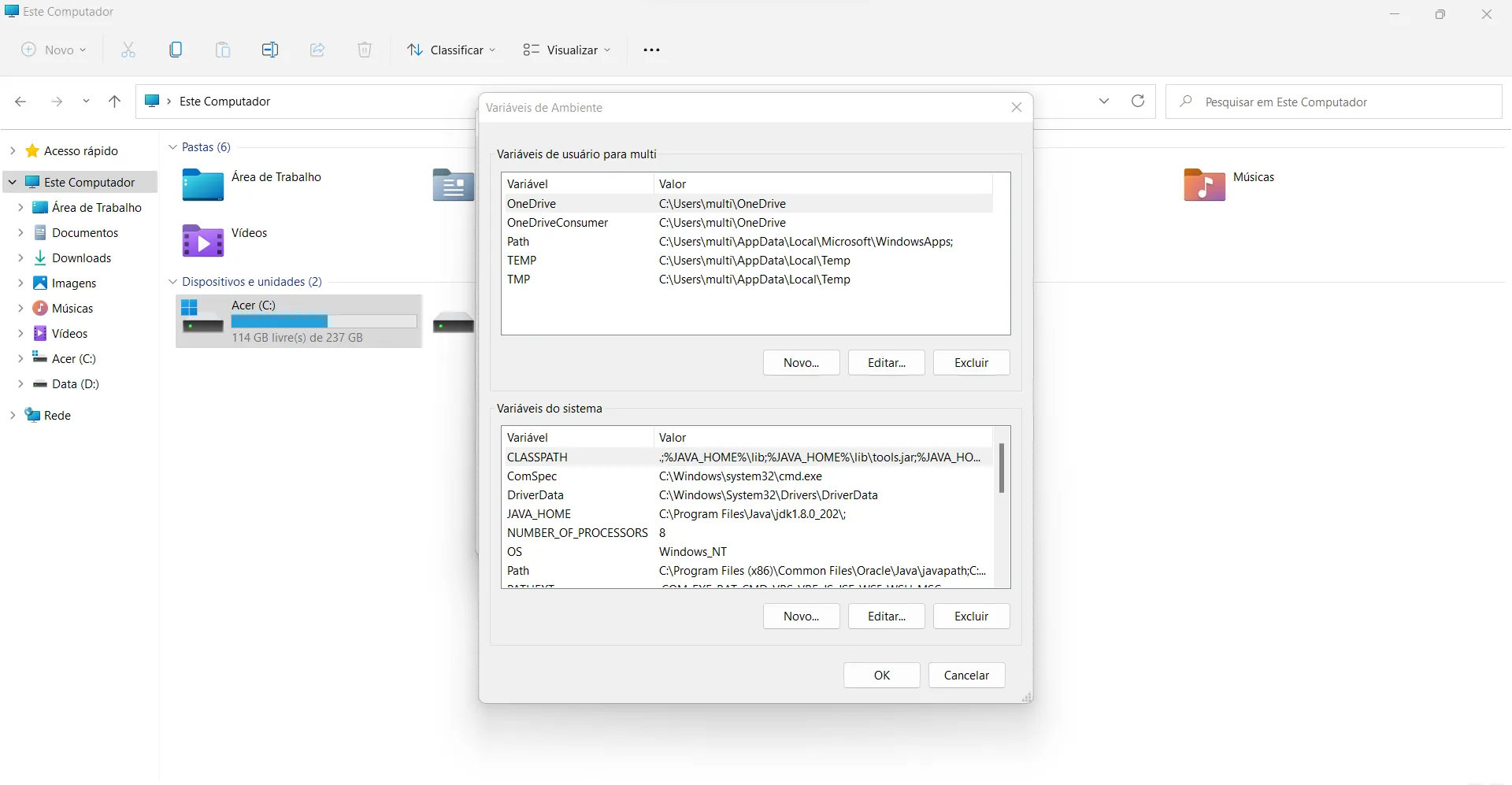Click the Cut scissors icon in toolbar
Viewport: 1512px width, 785px height.
[x=128, y=50]
